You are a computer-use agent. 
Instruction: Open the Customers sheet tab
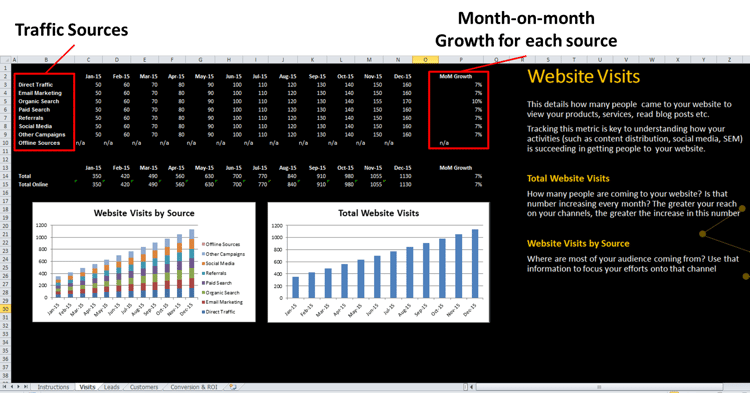(x=143, y=387)
